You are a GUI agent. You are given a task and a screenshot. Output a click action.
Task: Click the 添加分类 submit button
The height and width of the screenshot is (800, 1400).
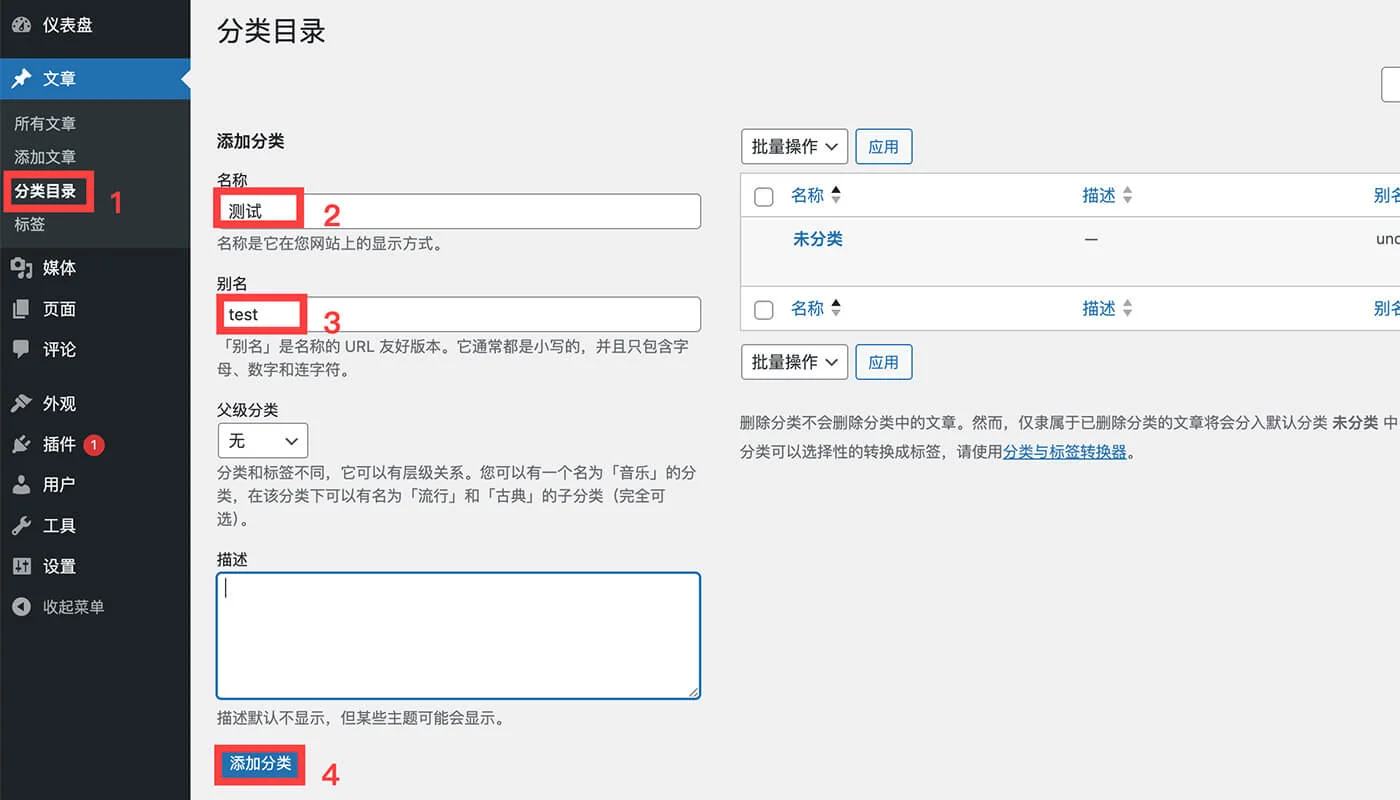[259, 763]
